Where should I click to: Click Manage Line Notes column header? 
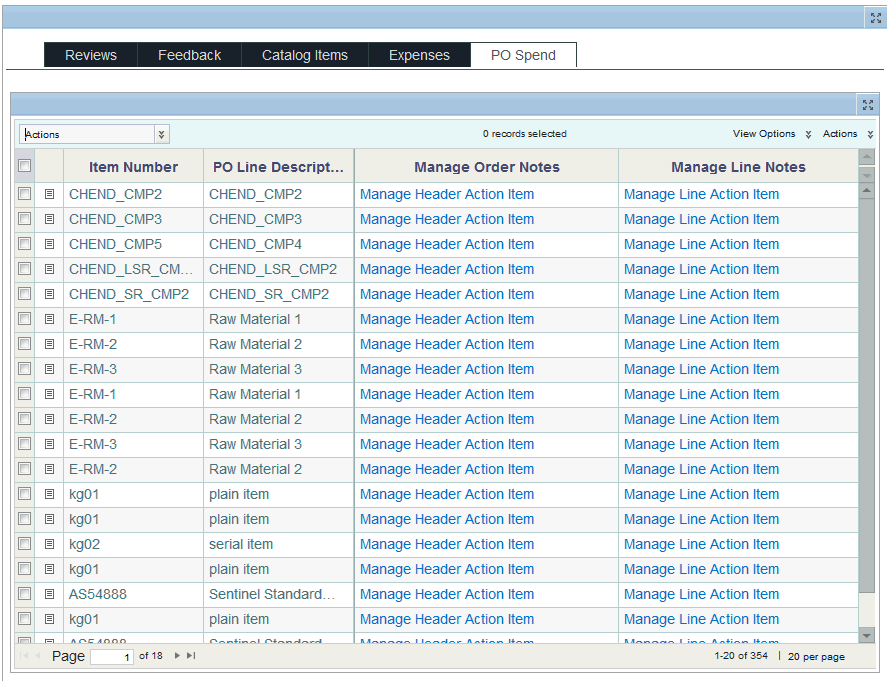pyautogui.click(x=738, y=167)
